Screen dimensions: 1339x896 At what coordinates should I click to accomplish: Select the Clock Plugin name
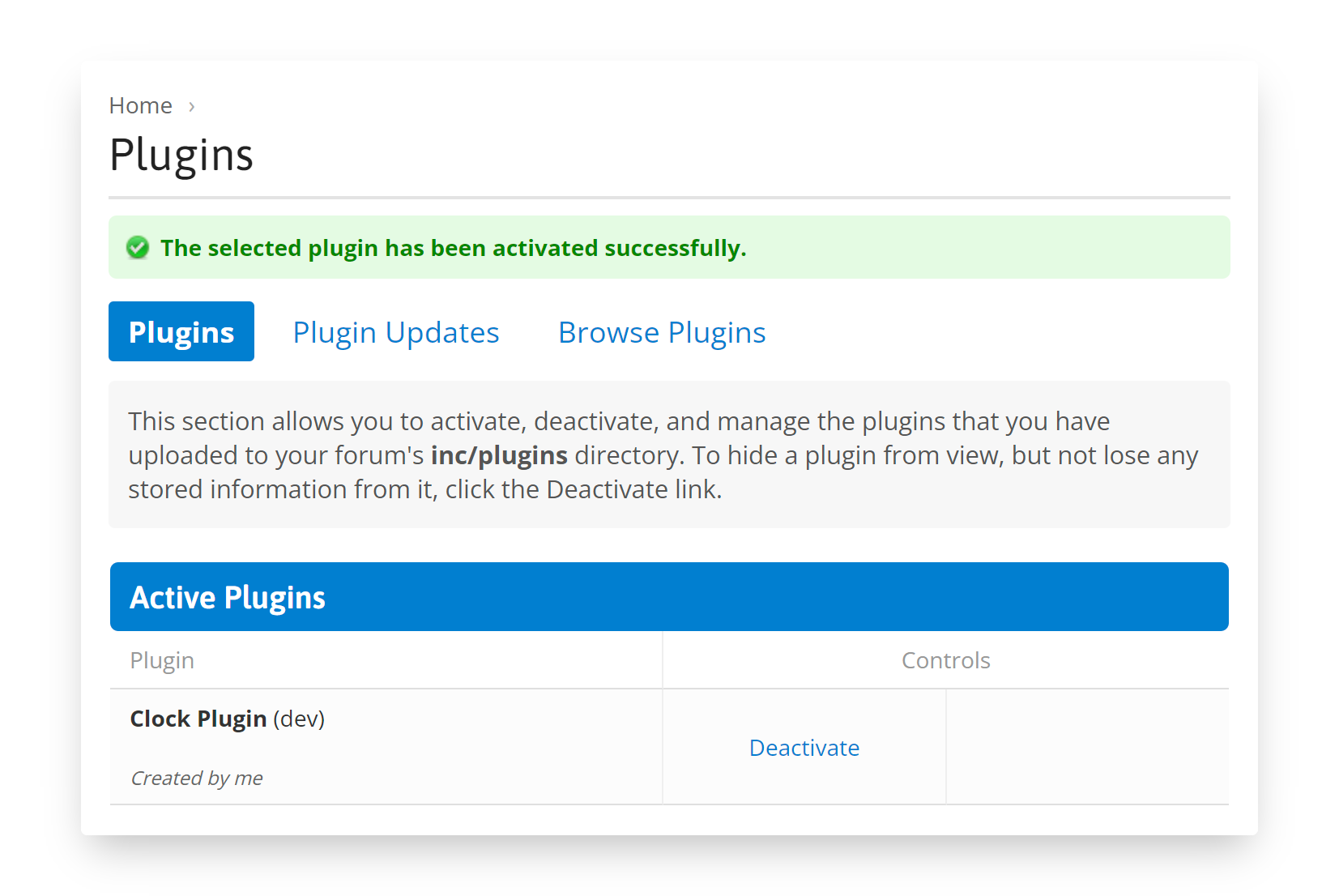(198, 719)
